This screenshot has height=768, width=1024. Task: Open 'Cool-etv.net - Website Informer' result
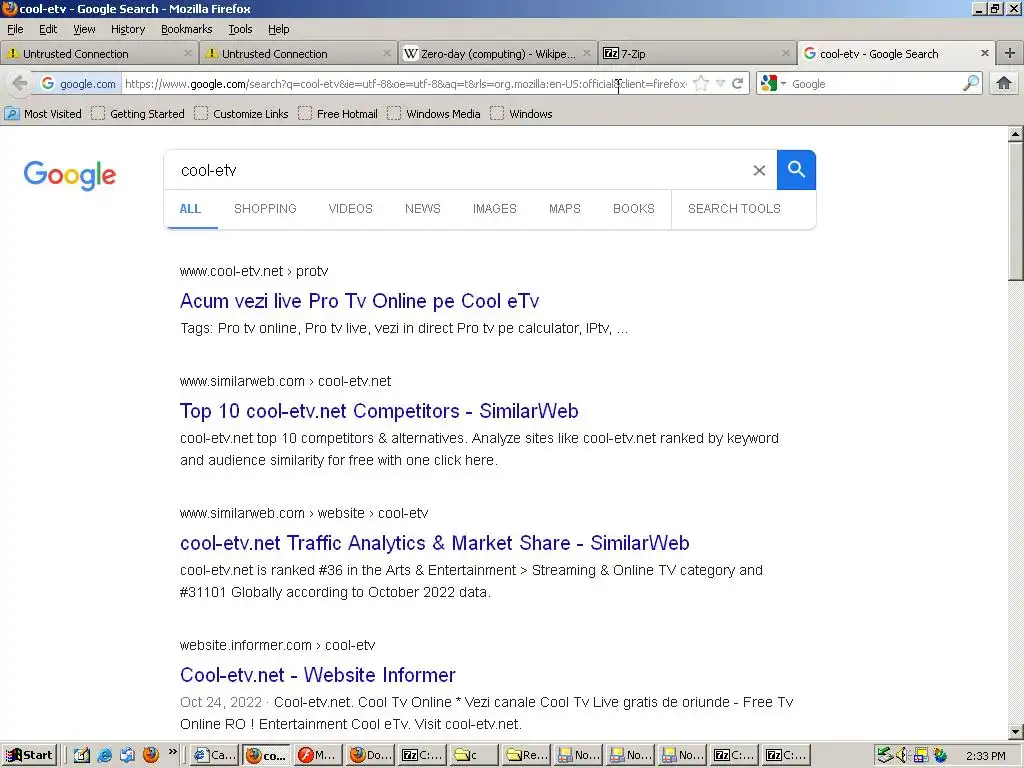coord(317,675)
